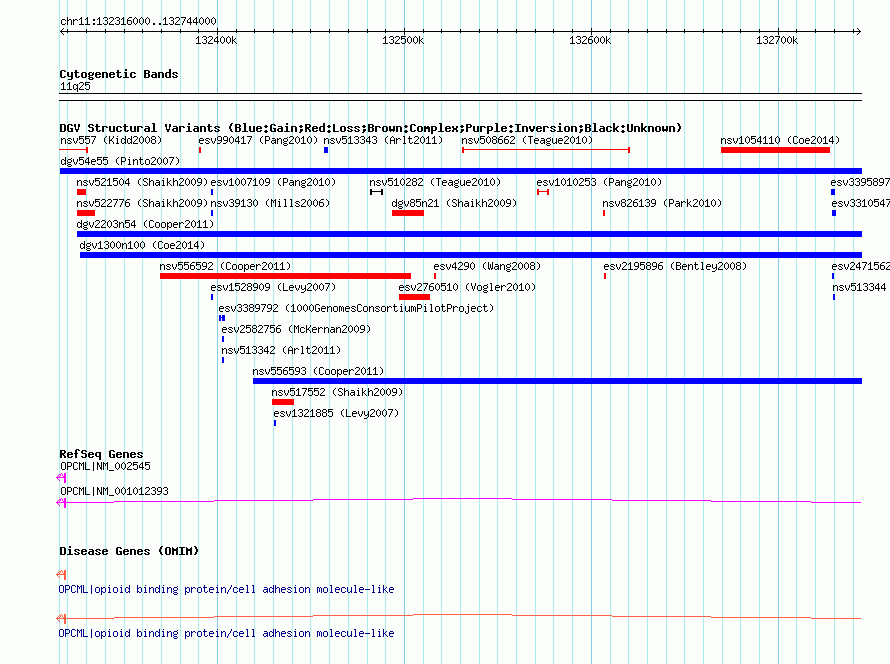Screen dimensions: 890x664
Task: Open variant esv2760510 (Vogler2010)
Action: [467, 287]
